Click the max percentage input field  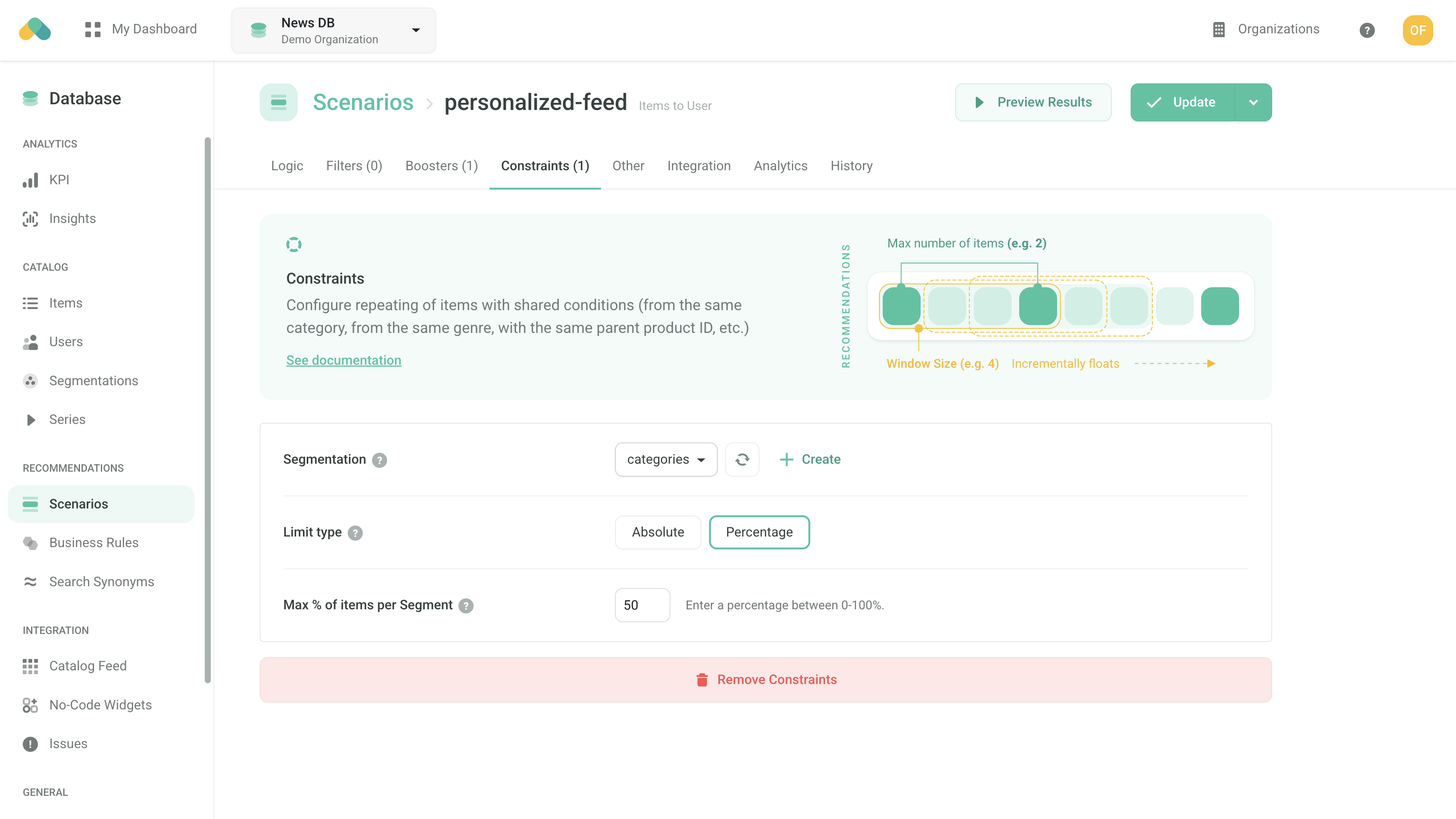tap(642, 606)
